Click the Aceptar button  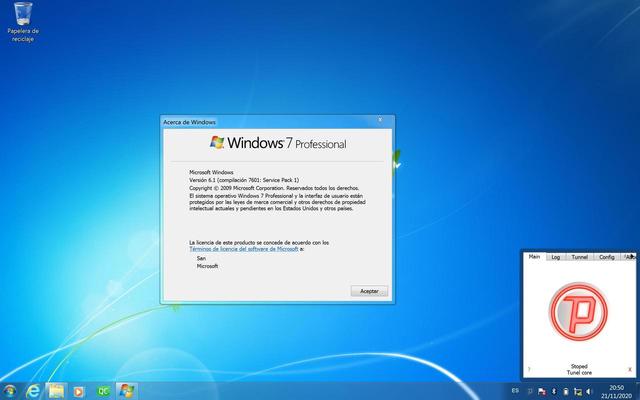[x=369, y=291]
